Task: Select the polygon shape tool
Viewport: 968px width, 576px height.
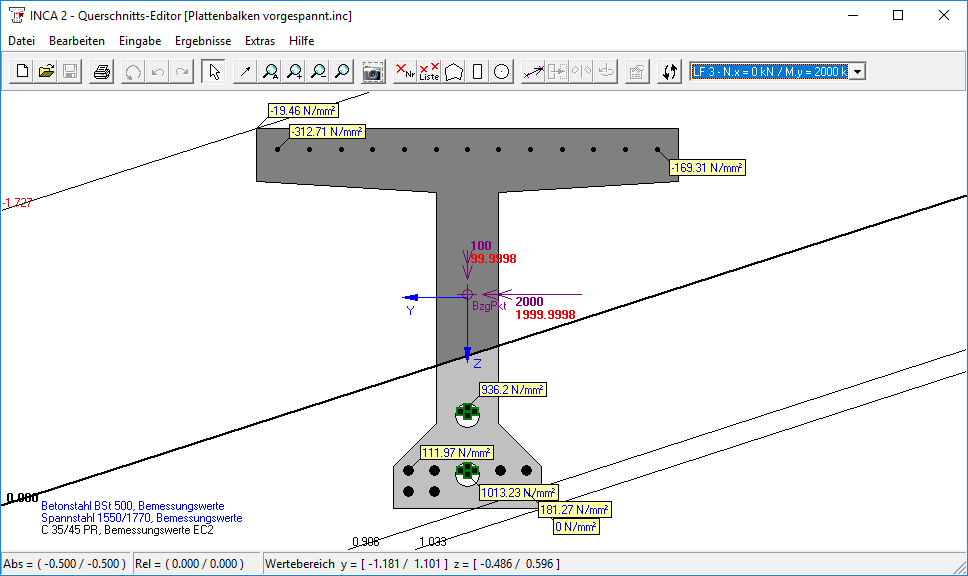Action: (x=454, y=71)
